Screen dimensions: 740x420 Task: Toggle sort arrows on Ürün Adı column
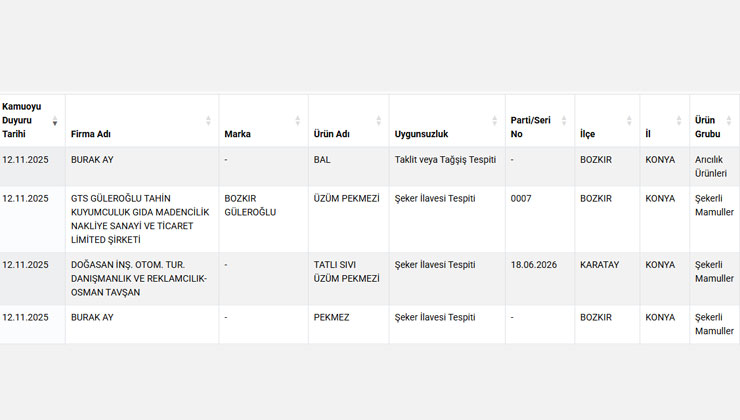click(x=378, y=121)
